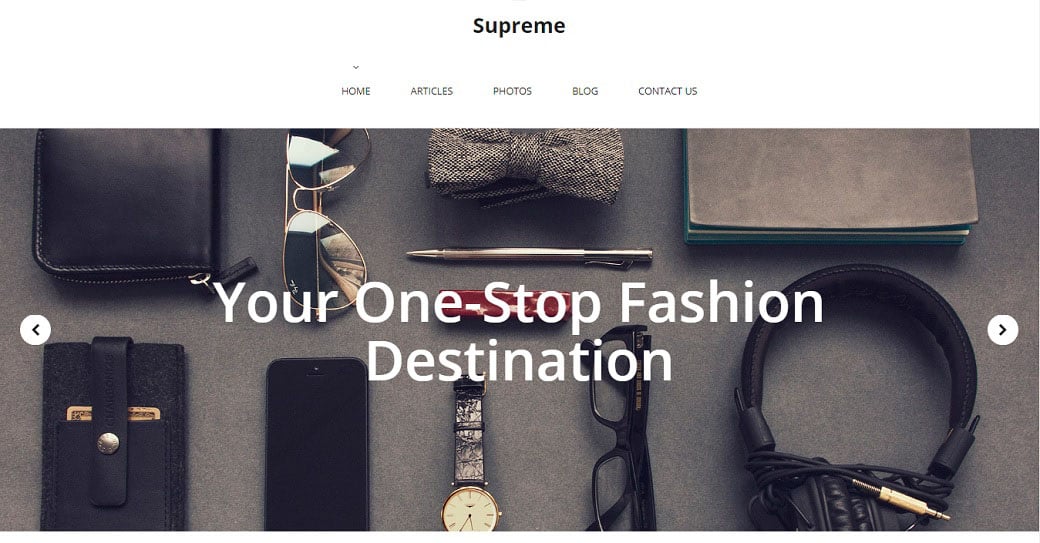Click the grey notebook in the banner

[829, 186]
